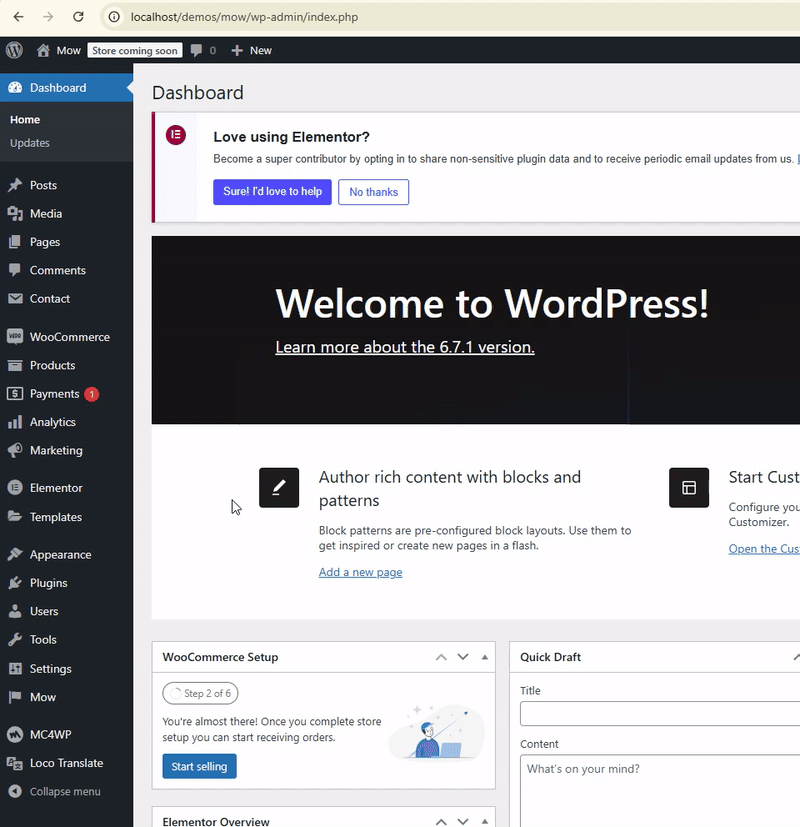Click the Marketing megaphone icon
Image resolution: width=800 pixels, height=827 pixels.
[x=15, y=450]
